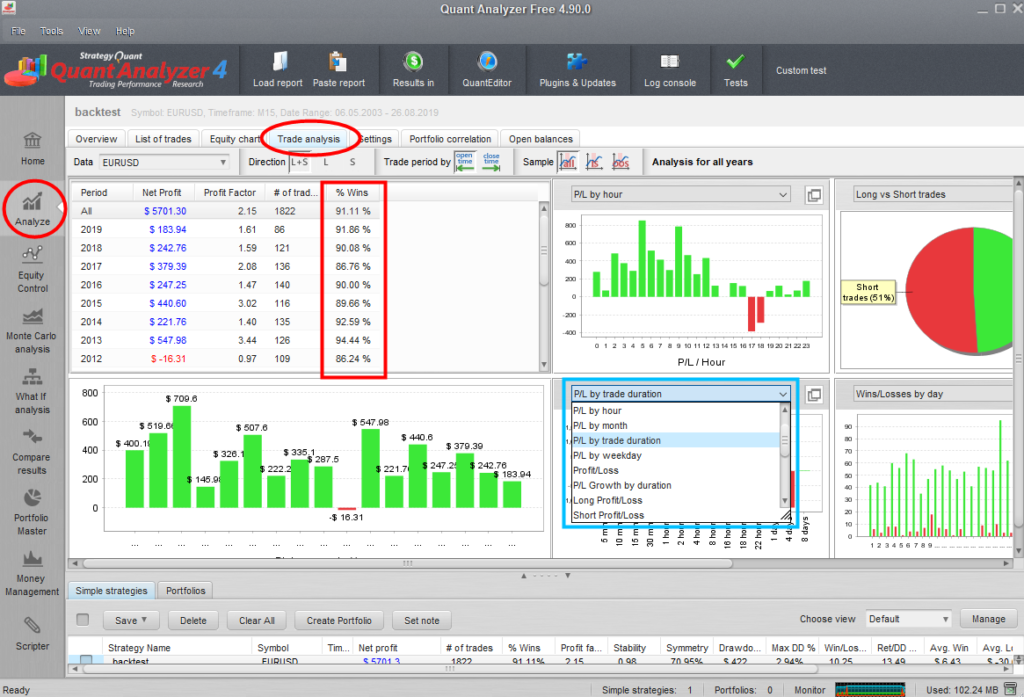
Task: Click the Clear All button
Action: coord(257,620)
